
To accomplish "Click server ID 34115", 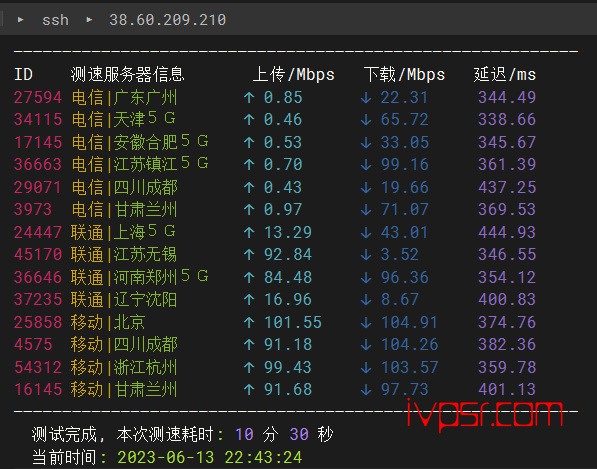I will 38,120.
